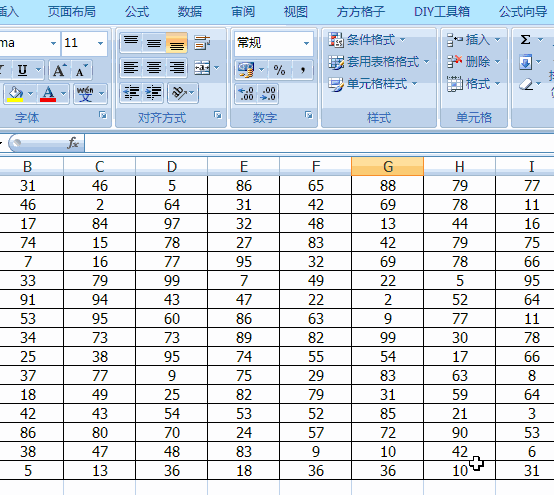Click the wrap text icon
The height and width of the screenshot is (495, 554).
point(202,43)
